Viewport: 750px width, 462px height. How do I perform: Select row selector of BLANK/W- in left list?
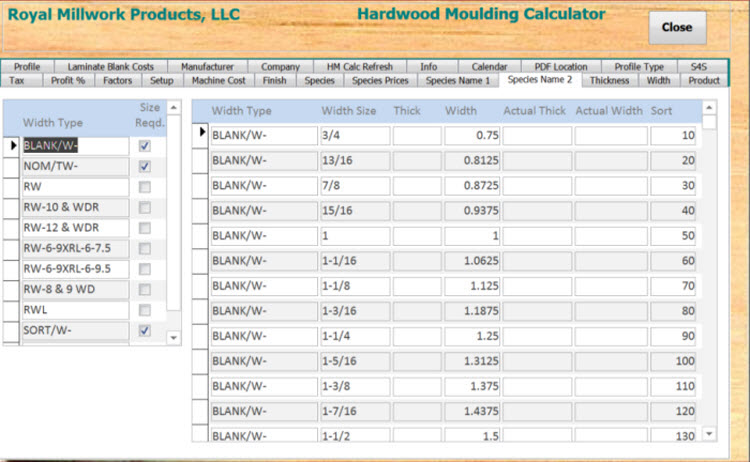pyautogui.click(x=11, y=145)
